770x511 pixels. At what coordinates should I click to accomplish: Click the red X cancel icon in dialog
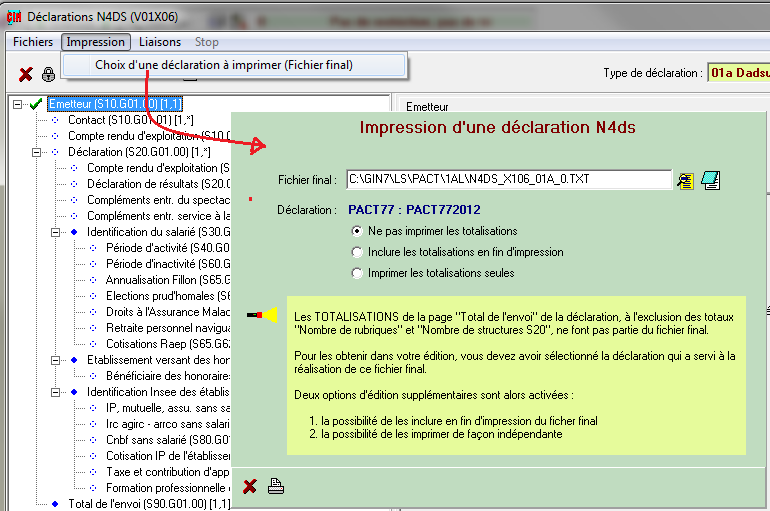[x=250, y=486]
